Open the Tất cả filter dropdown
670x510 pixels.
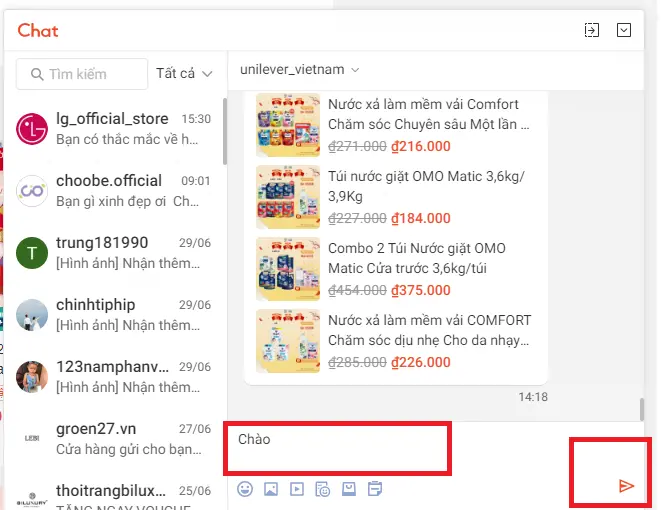(x=184, y=73)
